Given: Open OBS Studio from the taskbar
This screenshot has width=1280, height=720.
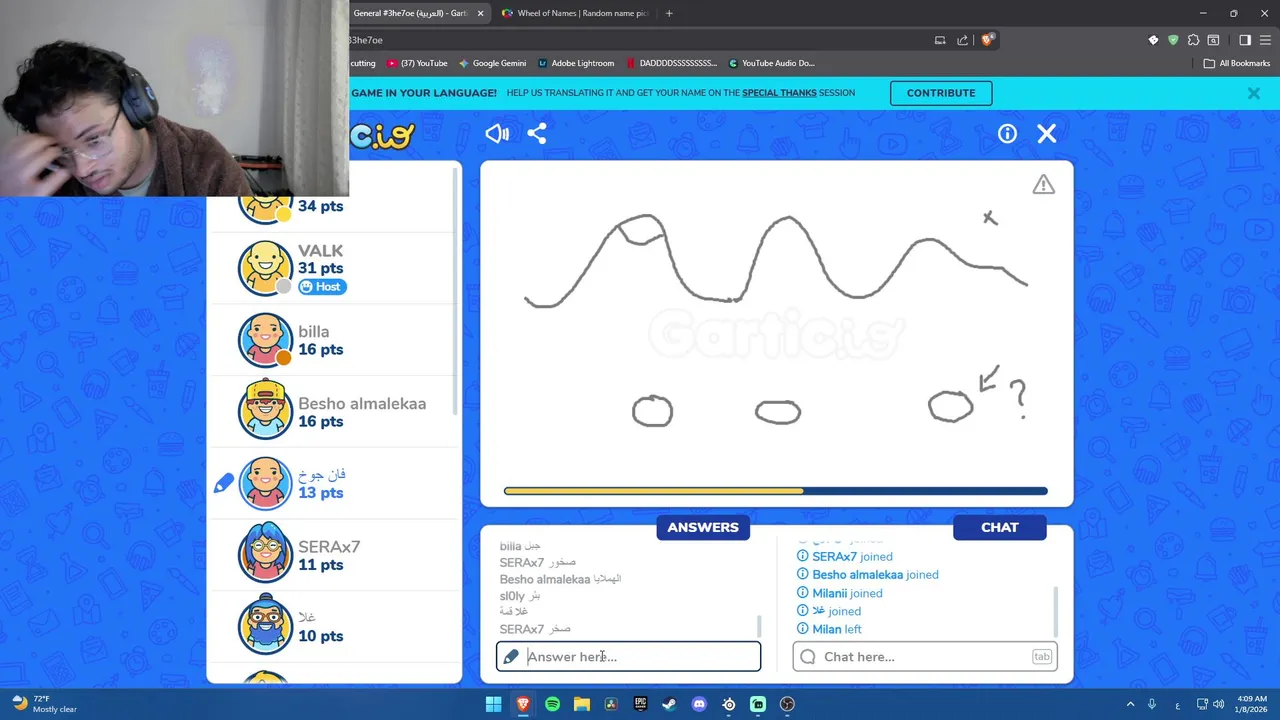Looking at the screenshot, I should coord(787,704).
